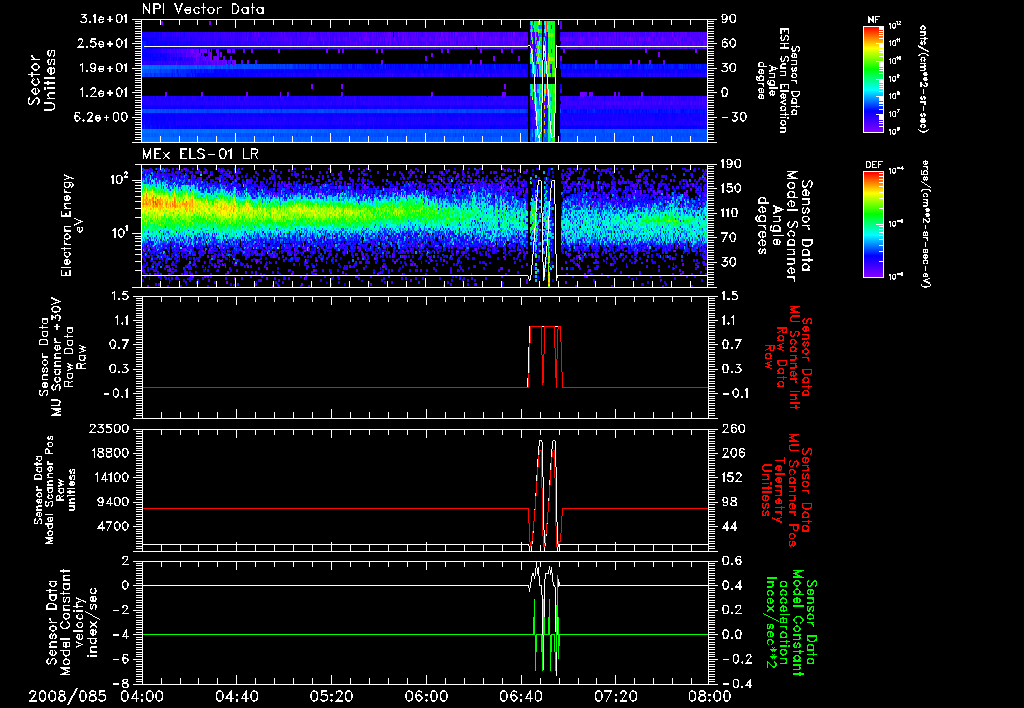This screenshot has width=1024, height=708.
Task: Click the 08:00 time axis label
Action: click(x=709, y=695)
